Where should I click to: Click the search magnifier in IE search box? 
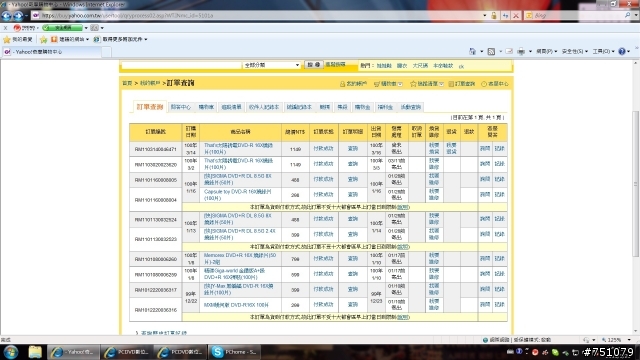pyautogui.click(x=628, y=15)
